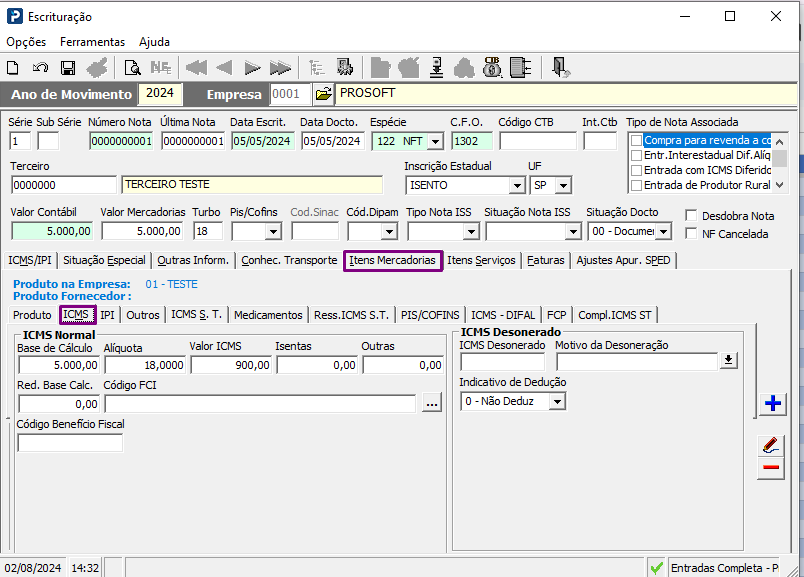Add item with the blue plus button
Viewport: 804px width, 577px height.
tap(771, 403)
